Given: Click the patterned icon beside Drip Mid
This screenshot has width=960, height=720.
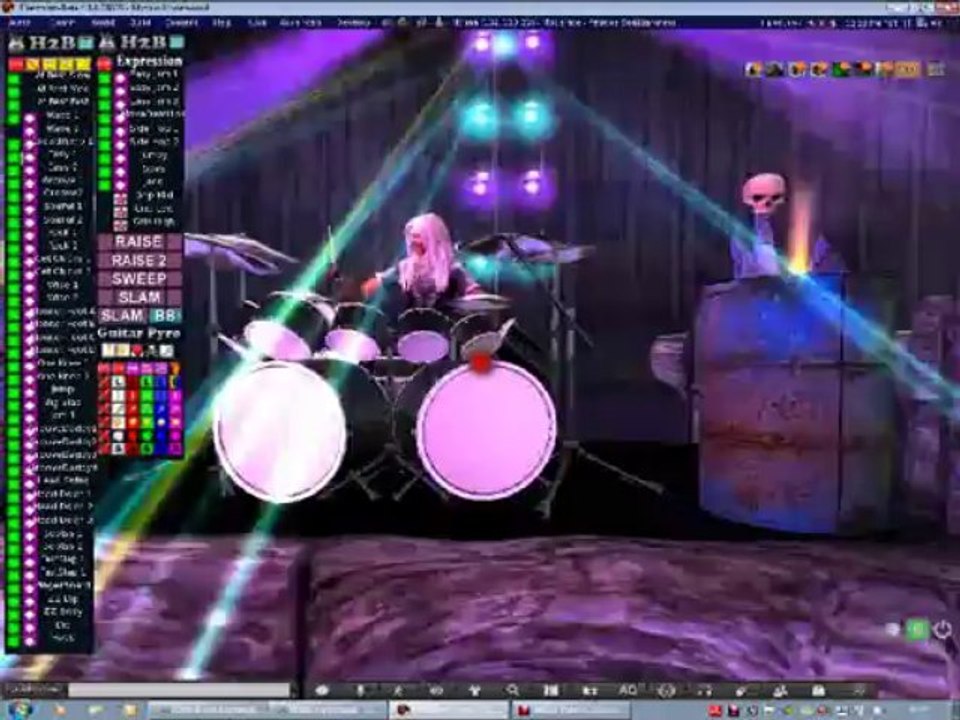Looking at the screenshot, I should point(120,198).
